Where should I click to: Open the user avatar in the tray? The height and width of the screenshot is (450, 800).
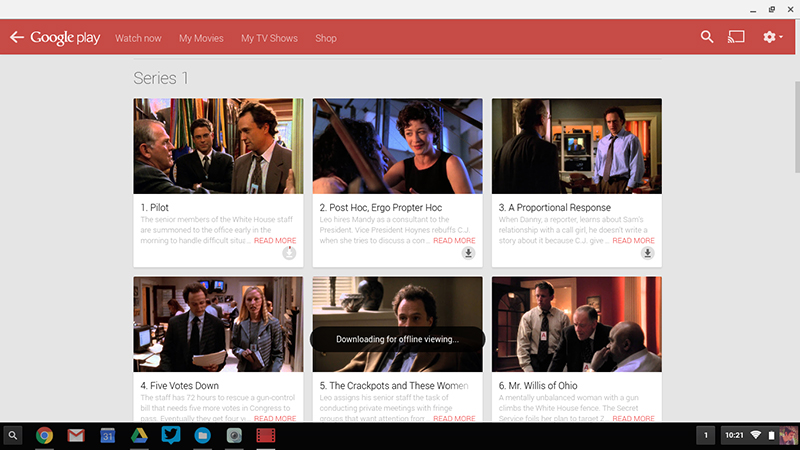coord(788,436)
